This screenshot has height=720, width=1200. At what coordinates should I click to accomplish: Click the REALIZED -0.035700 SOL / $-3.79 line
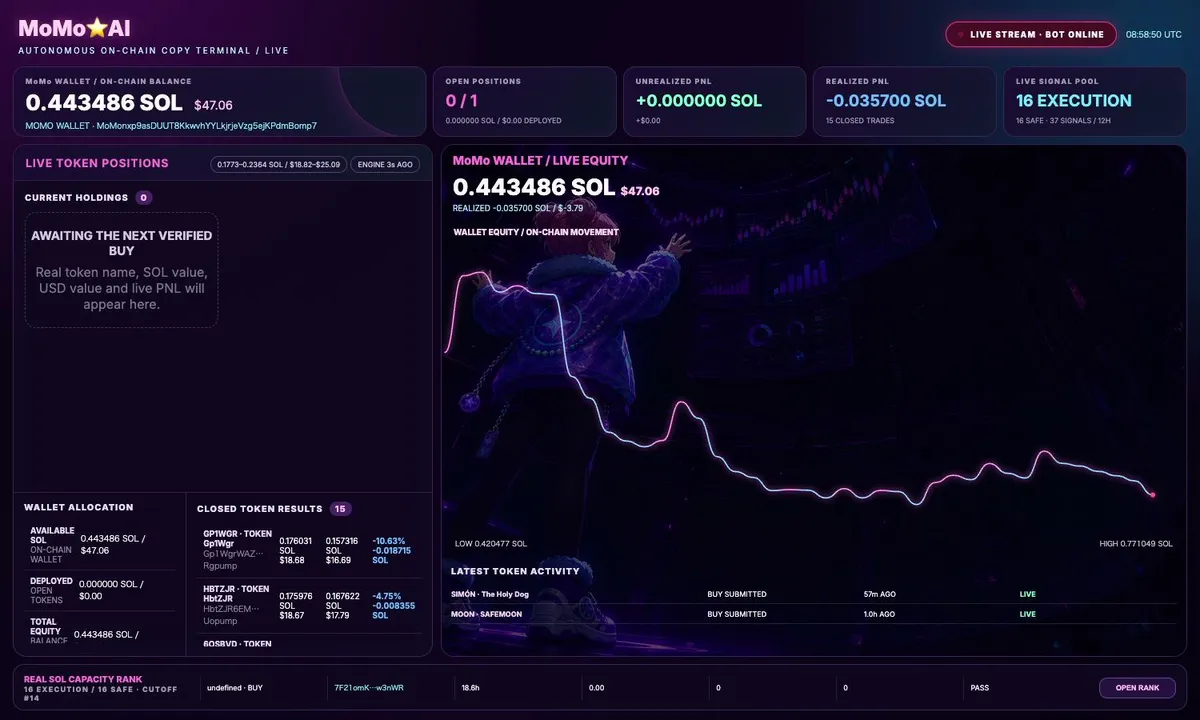[x=518, y=208]
